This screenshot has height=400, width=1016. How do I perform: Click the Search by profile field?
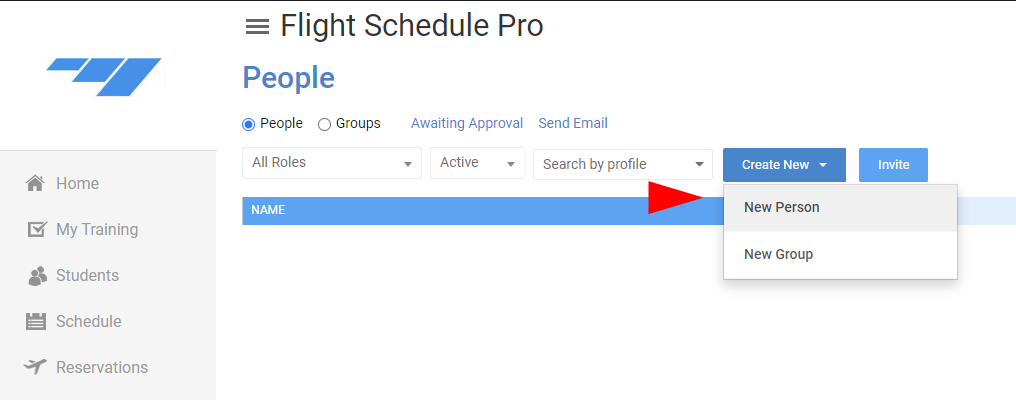(623, 165)
